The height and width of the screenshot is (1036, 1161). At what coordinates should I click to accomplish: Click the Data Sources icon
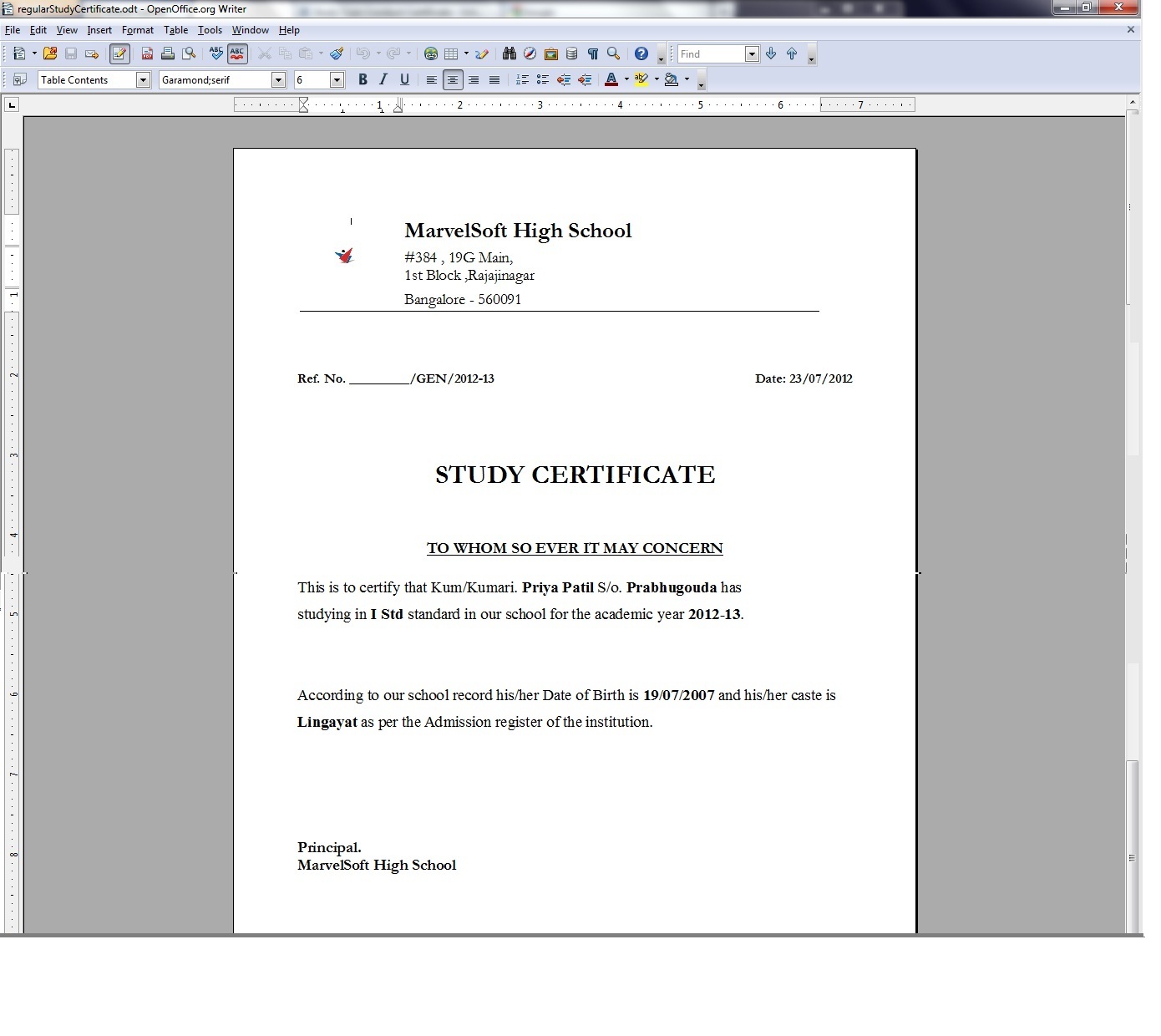571,54
